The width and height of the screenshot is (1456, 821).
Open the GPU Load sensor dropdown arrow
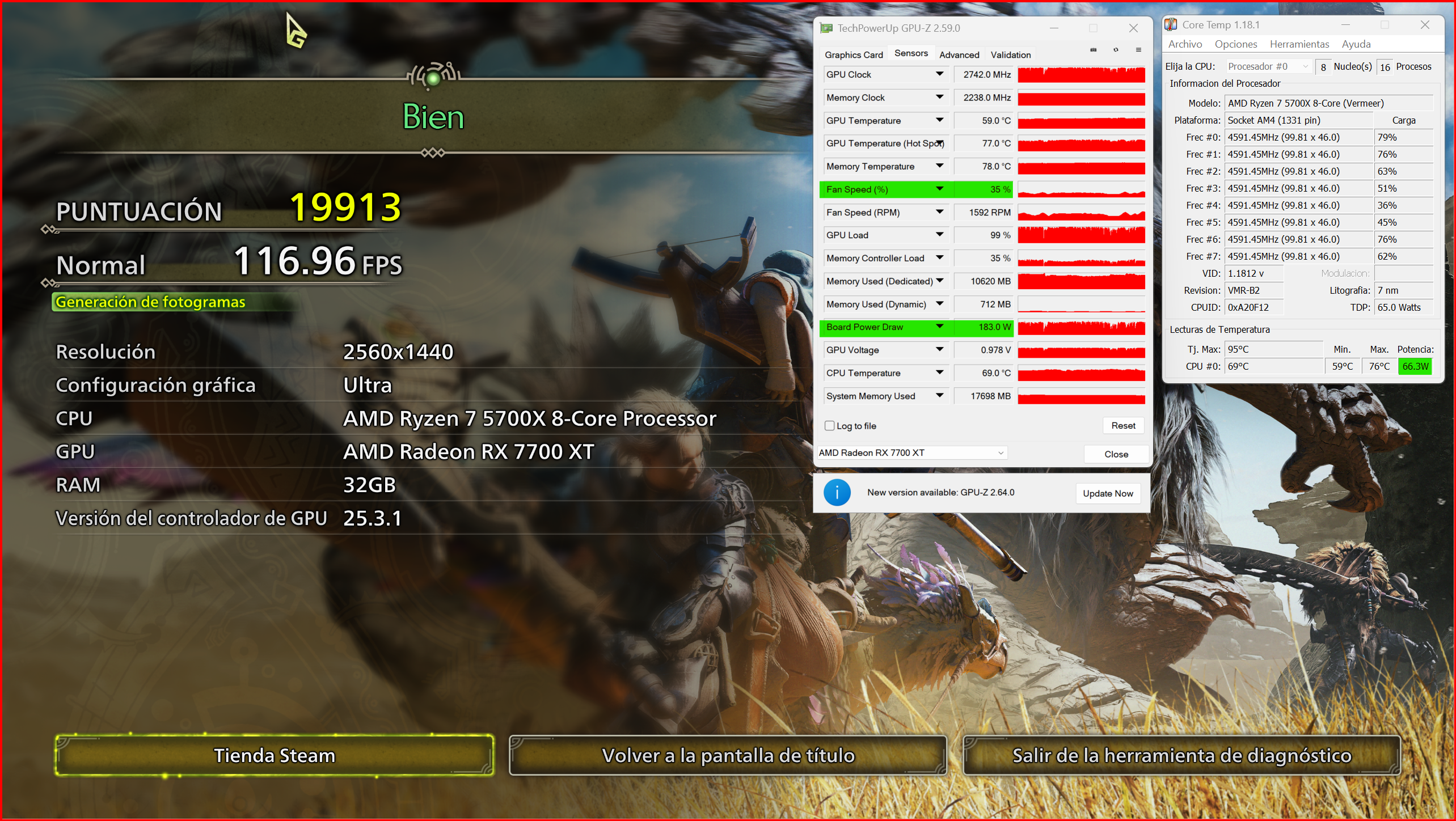[940, 235]
